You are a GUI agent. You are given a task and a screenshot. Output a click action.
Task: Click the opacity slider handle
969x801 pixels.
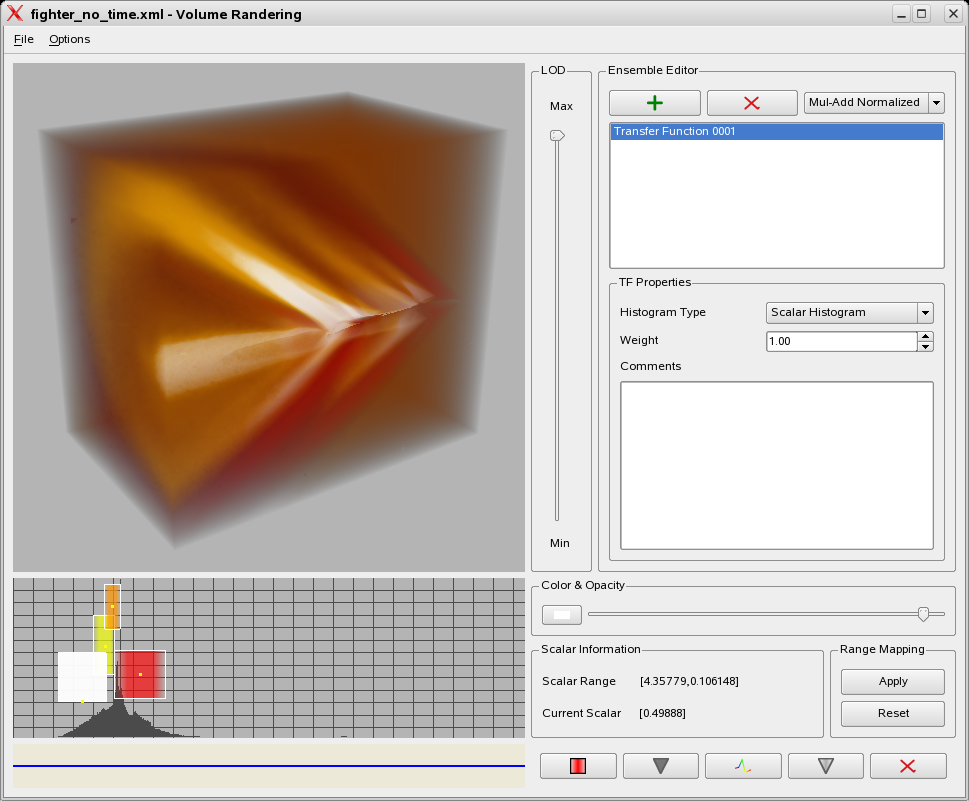(923, 614)
